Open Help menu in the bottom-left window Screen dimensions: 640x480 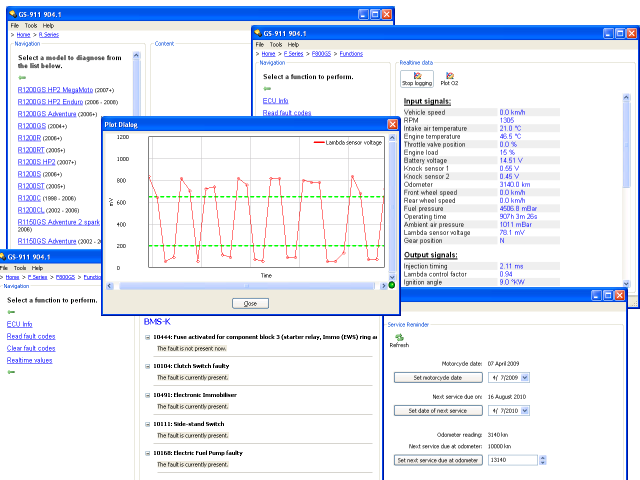click(x=37, y=268)
